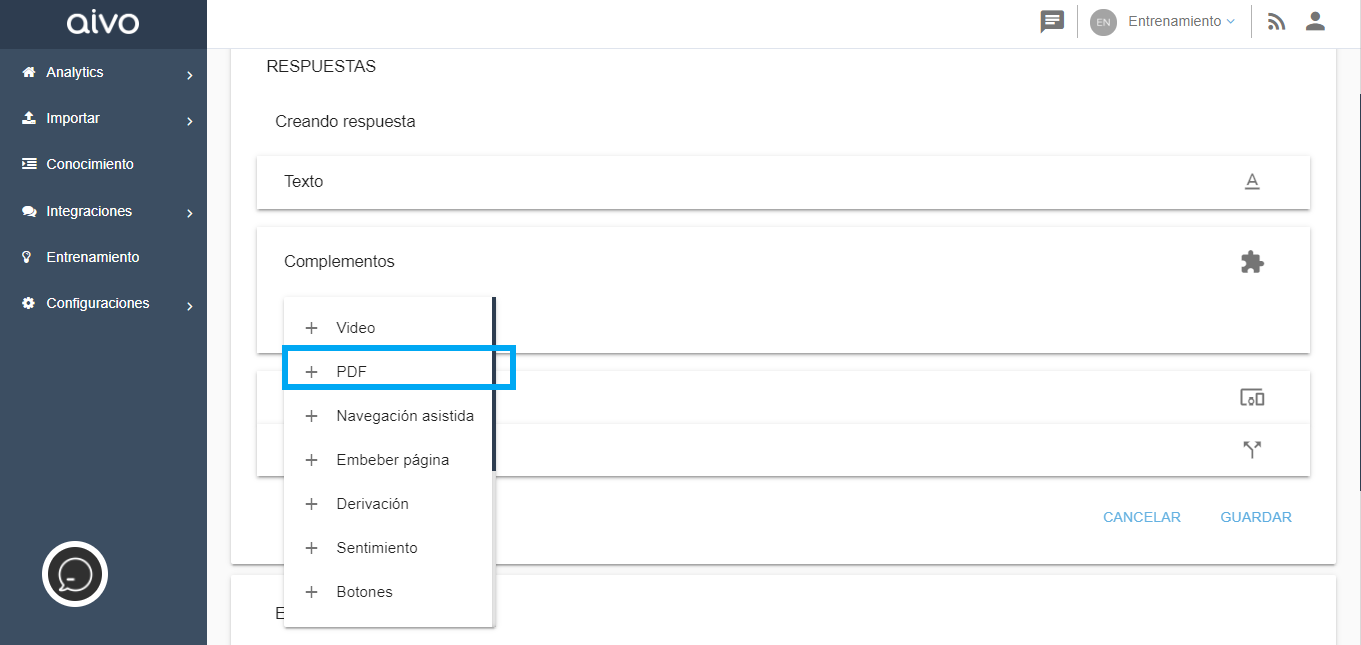Screen dimensions: 1361x645
Task: Click the branch split arrows icon
Action: (1252, 450)
